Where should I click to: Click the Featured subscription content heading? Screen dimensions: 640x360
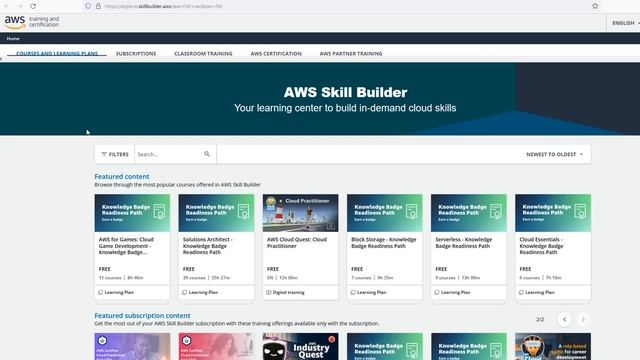pyautogui.click(x=142, y=316)
